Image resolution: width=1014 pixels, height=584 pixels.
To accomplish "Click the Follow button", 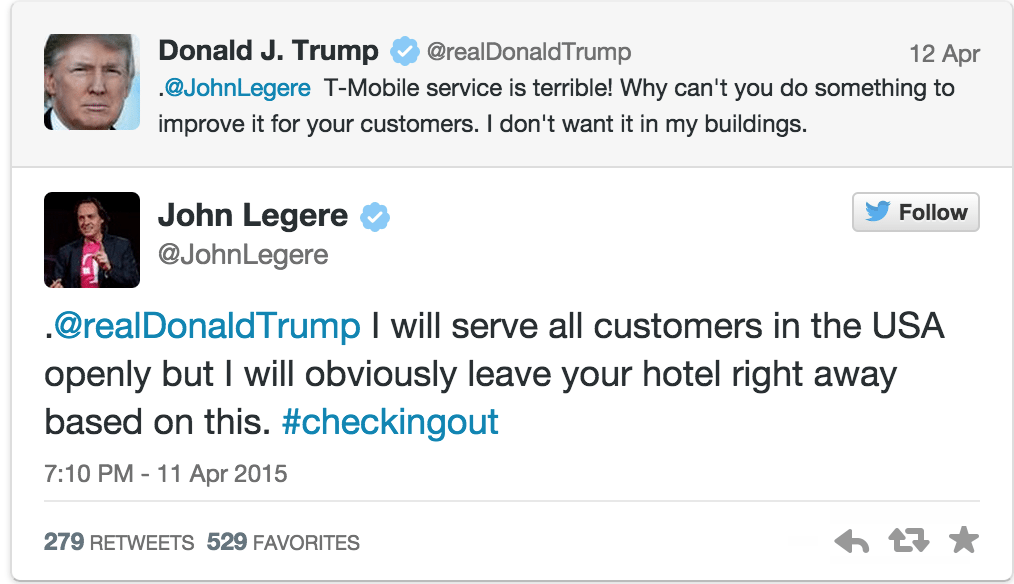I will 915,213.
